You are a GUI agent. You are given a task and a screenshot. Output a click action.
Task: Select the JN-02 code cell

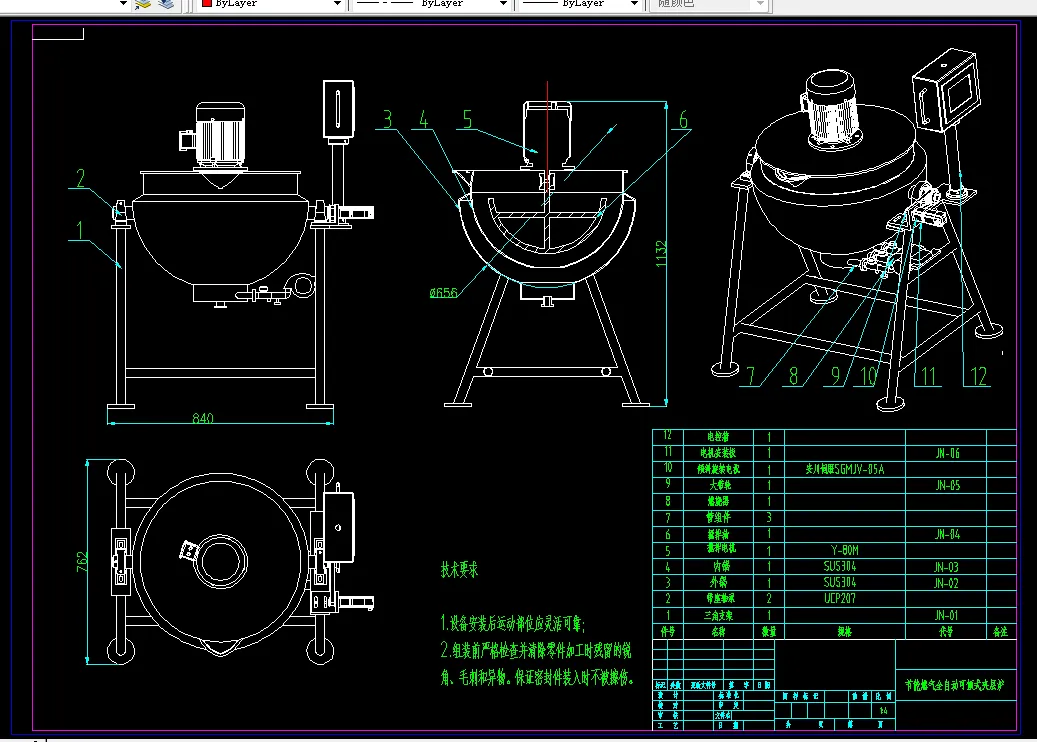(x=946, y=583)
